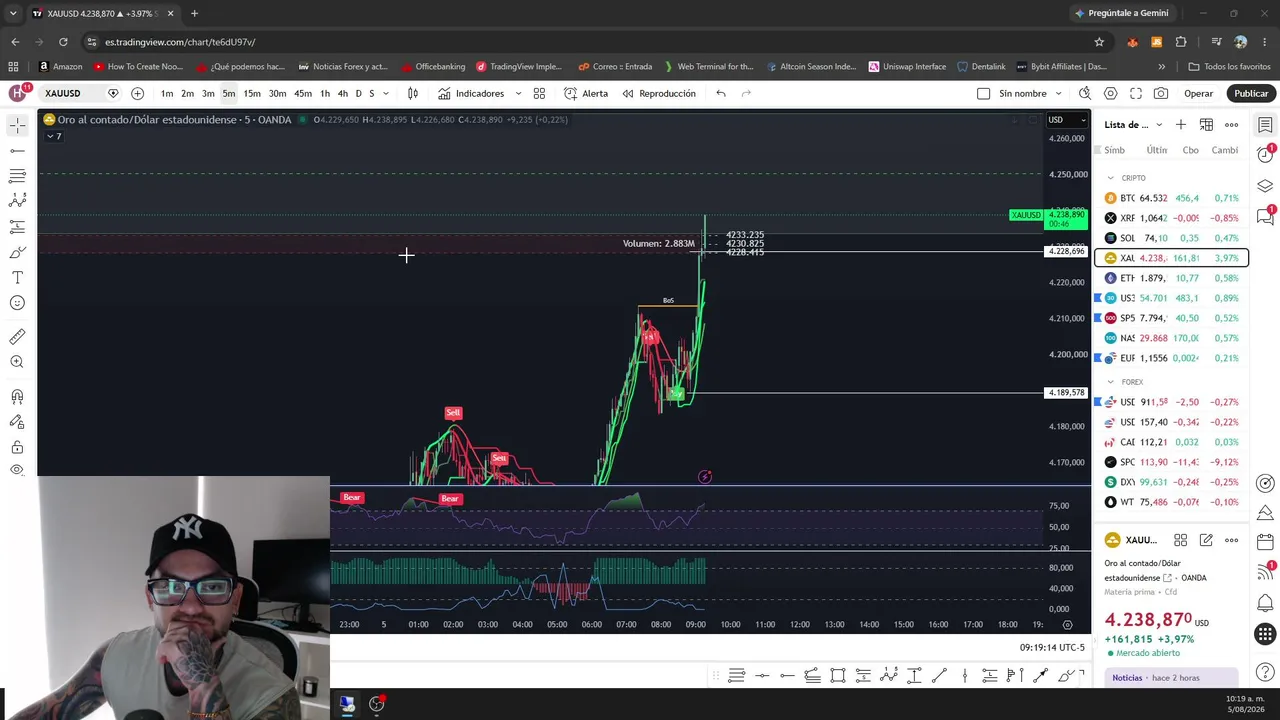This screenshot has height=720, width=1280.
Task: Bookmark this page with the star icon
Action: click(x=1099, y=42)
